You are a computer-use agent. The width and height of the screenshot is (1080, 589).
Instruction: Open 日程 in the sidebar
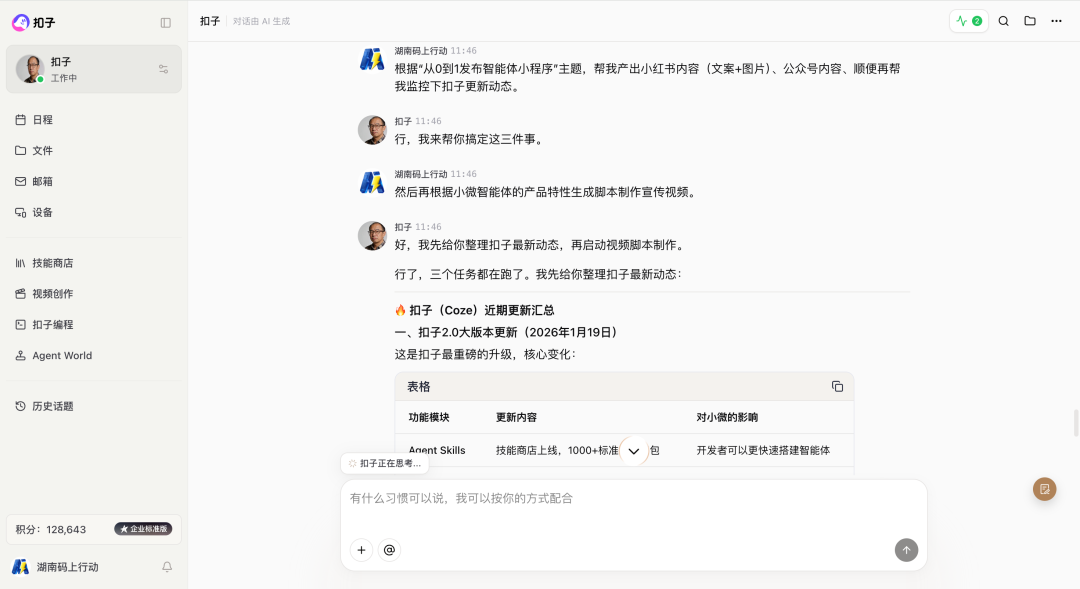[x=94, y=120]
